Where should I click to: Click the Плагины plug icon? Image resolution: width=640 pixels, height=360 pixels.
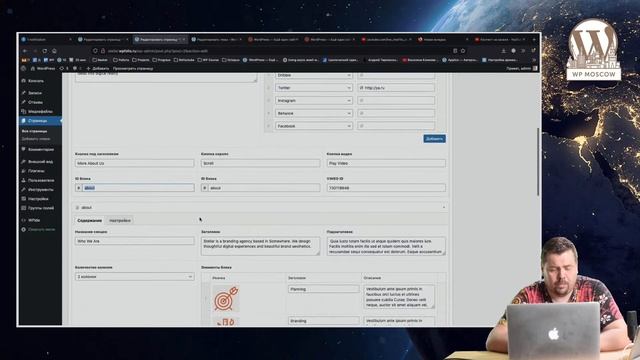[x=24, y=171]
